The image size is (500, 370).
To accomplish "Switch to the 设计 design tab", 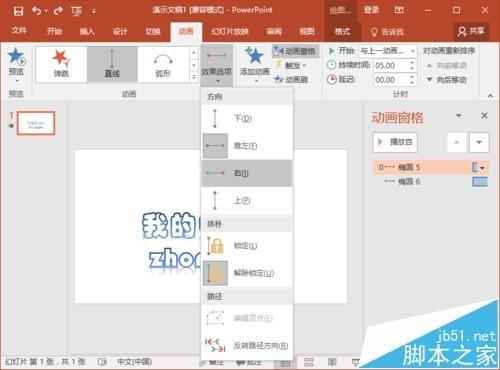I will click(x=120, y=31).
